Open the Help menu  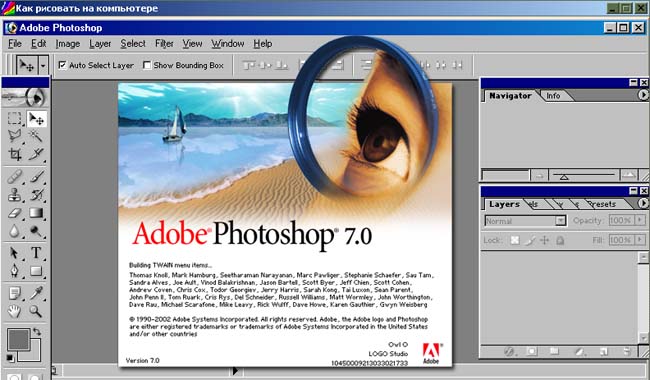(x=263, y=44)
